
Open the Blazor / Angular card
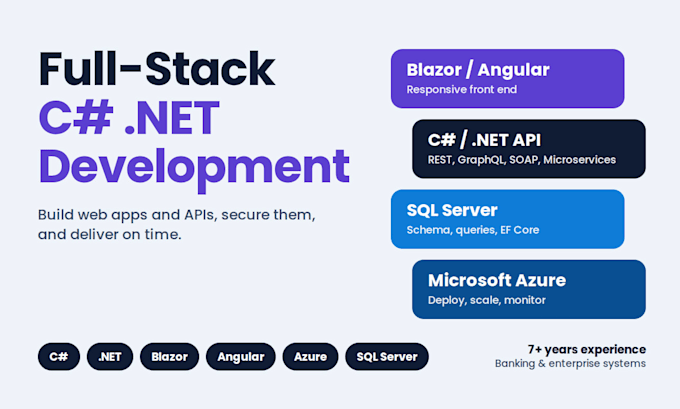pyautogui.click(x=507, y=79)
